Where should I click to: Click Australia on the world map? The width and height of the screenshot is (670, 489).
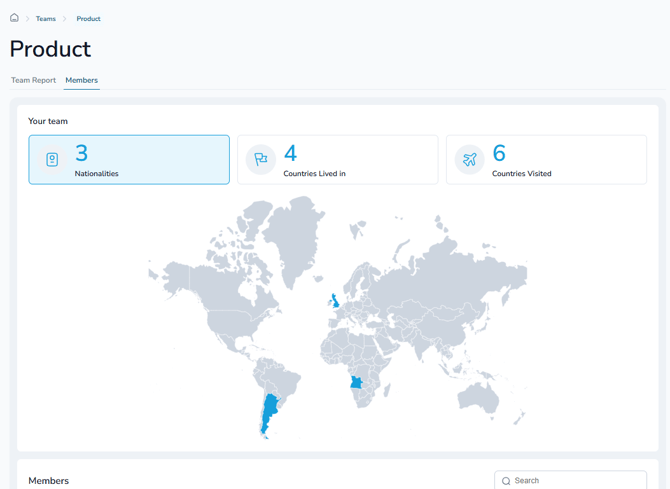point(477,398)
